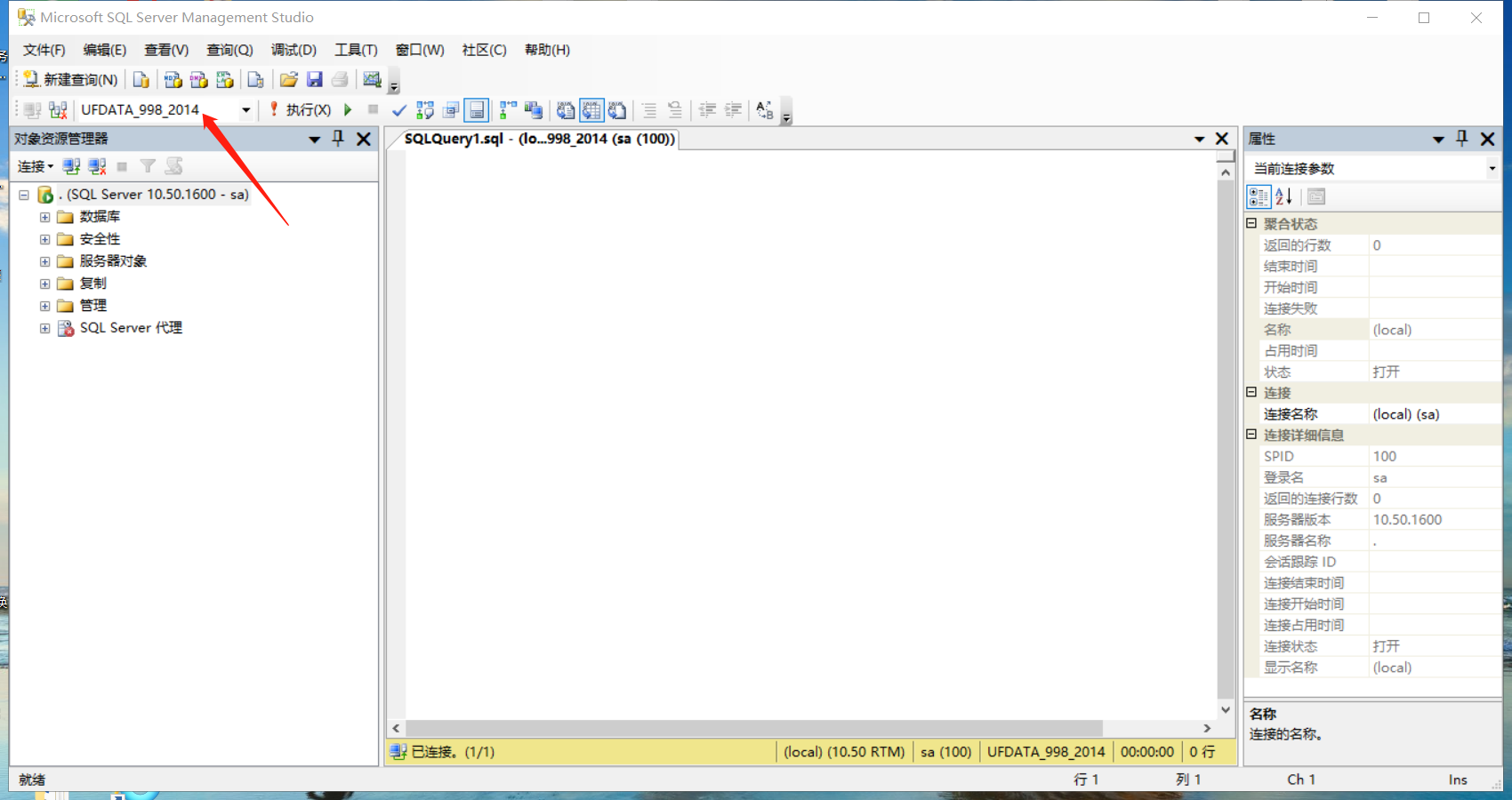1512x800 pixels.
Task: Select the SQL Server 代理 tree item
Action: (x=131, y=328)
